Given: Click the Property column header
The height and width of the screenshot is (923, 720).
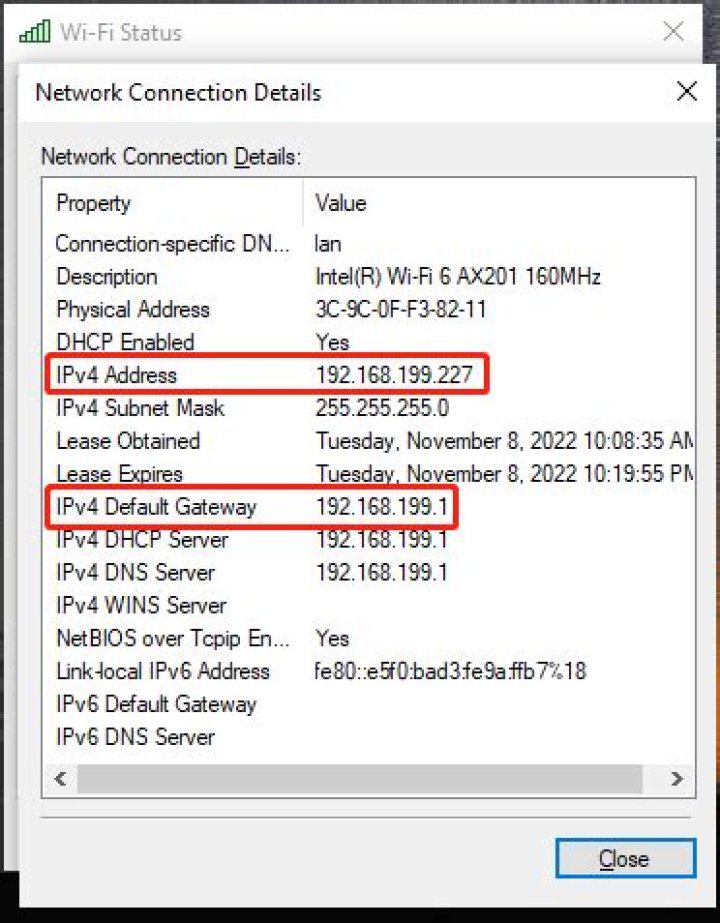Looking at the screenshot, I should (x=93, y=203).
